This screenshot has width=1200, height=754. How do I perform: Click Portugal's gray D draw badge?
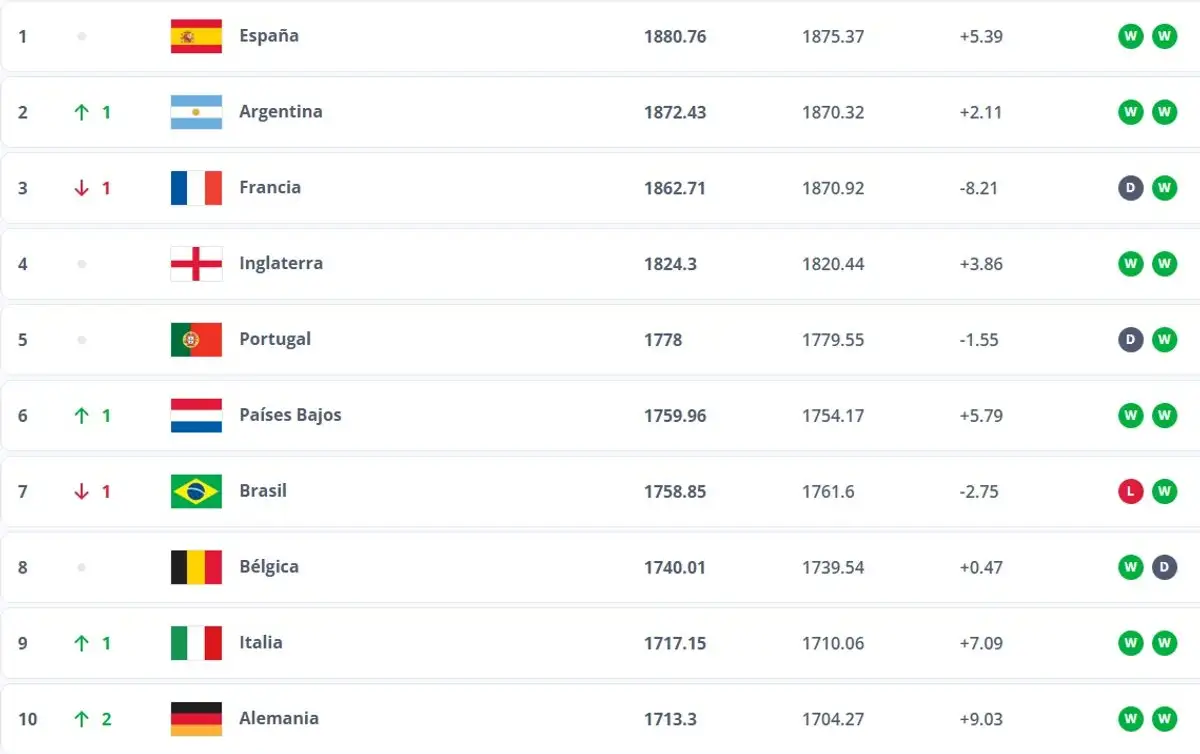(x=1131, y=340)
